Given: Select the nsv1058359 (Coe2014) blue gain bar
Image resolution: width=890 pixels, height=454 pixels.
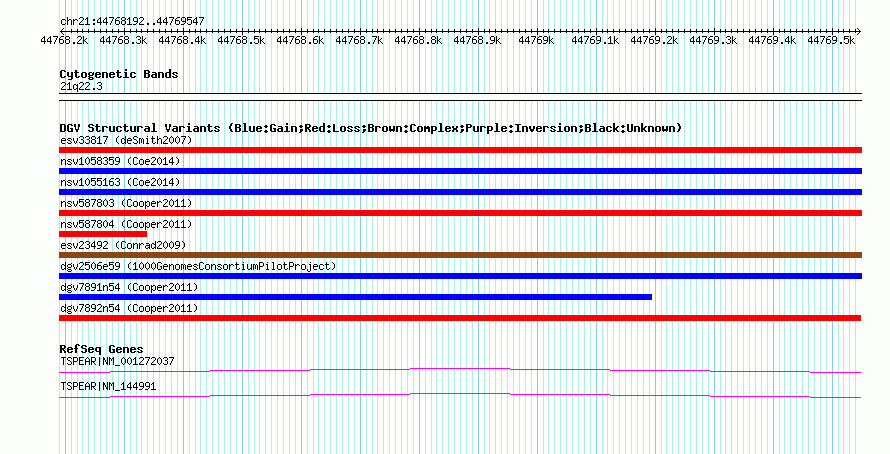Looking at the screenshot, I should click(x=460, y=171).
